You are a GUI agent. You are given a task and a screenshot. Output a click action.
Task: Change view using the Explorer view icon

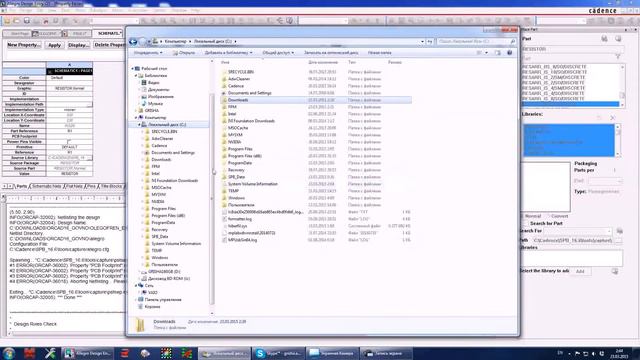(479, 53)
